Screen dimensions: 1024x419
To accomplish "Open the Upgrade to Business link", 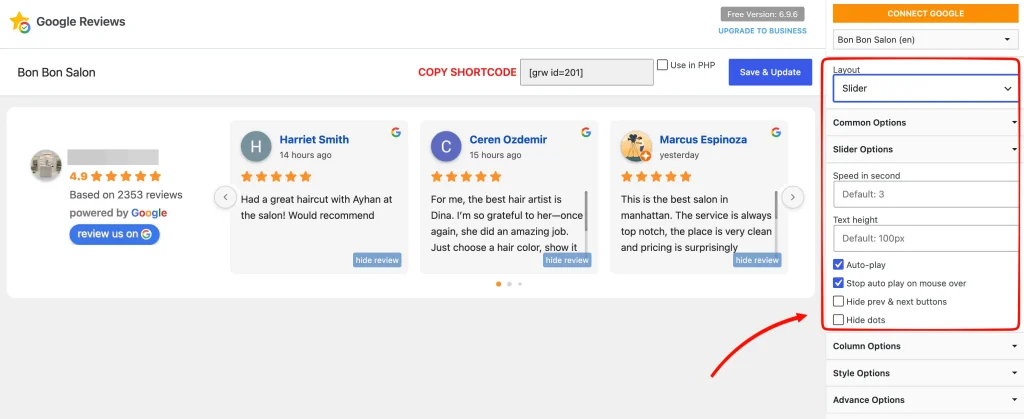I will 762,31.
